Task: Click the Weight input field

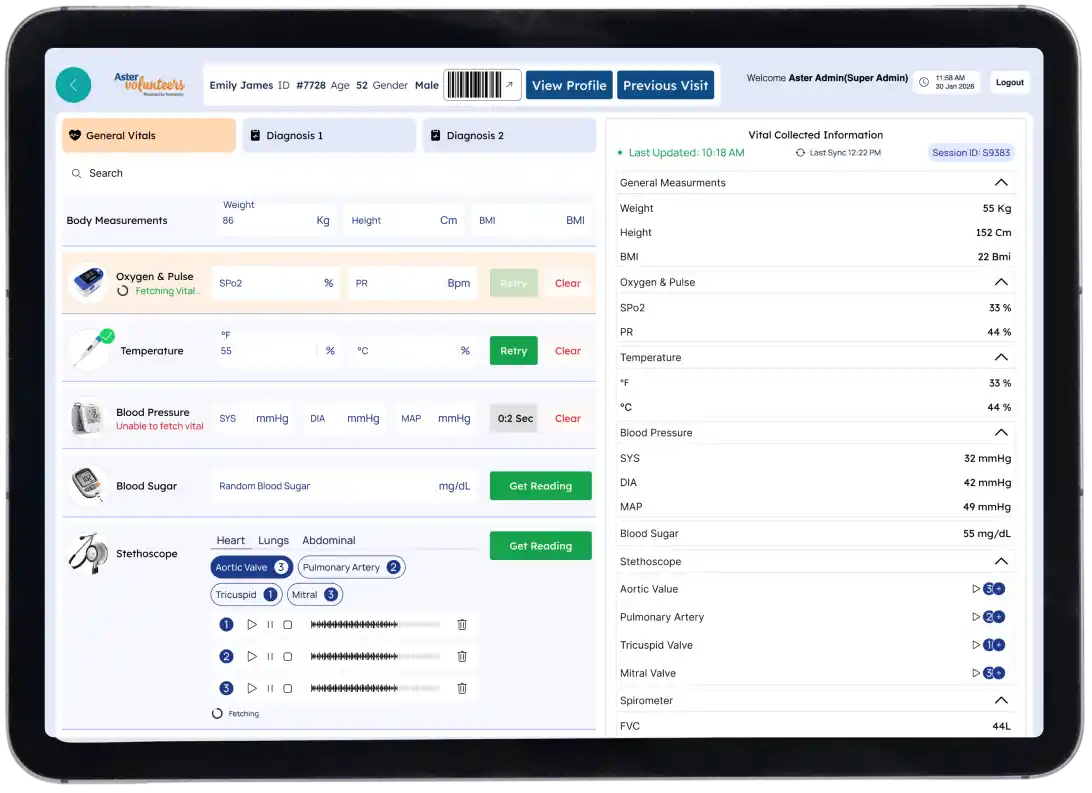Action: pos(276,220)
